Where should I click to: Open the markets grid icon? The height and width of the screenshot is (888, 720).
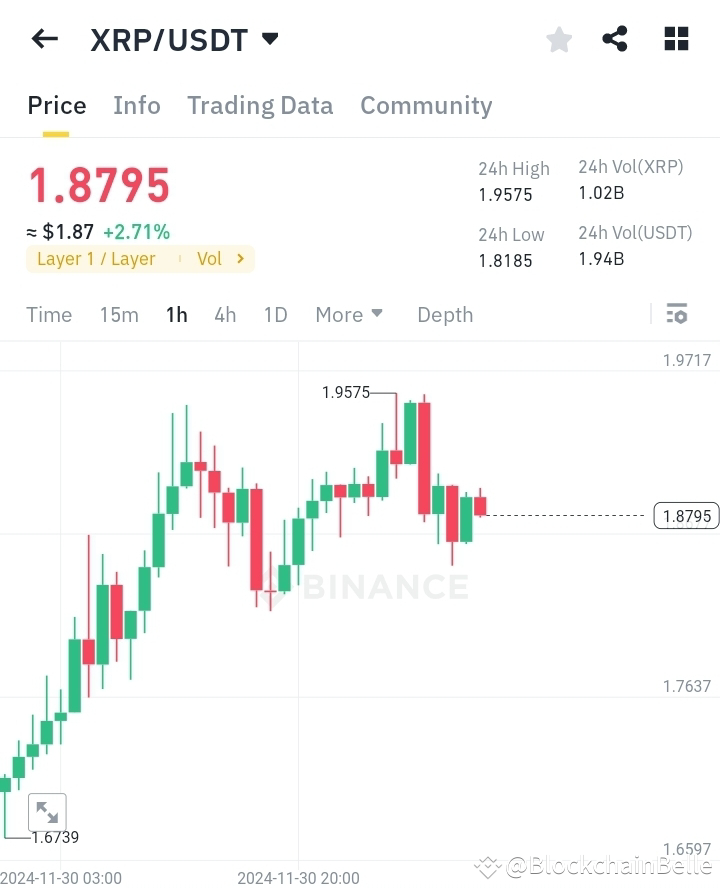(676, 39)
